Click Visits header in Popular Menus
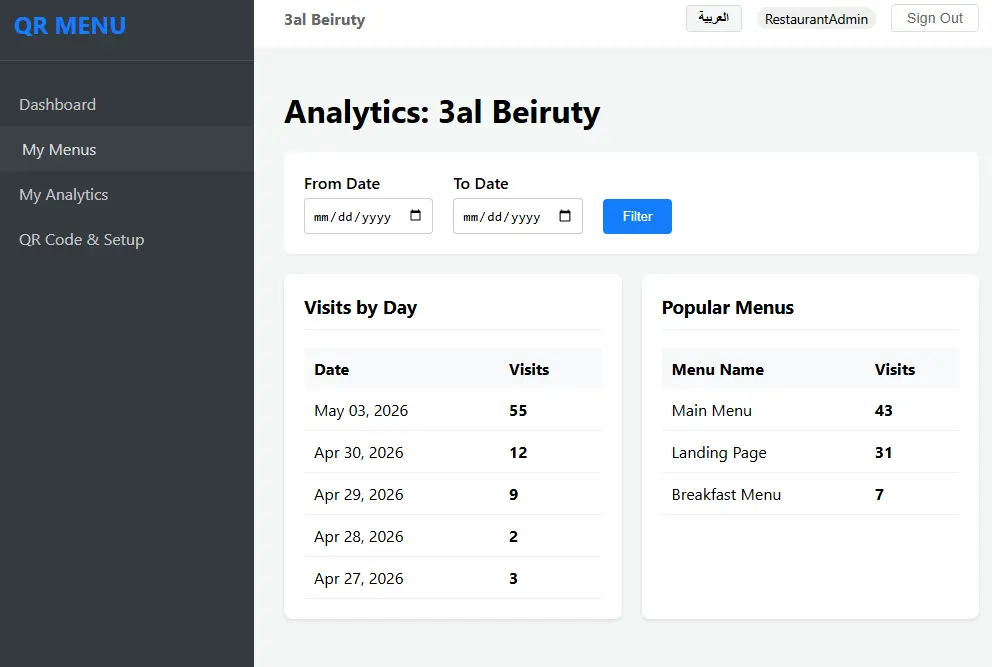The image size is (992, 667). (895, 370)
